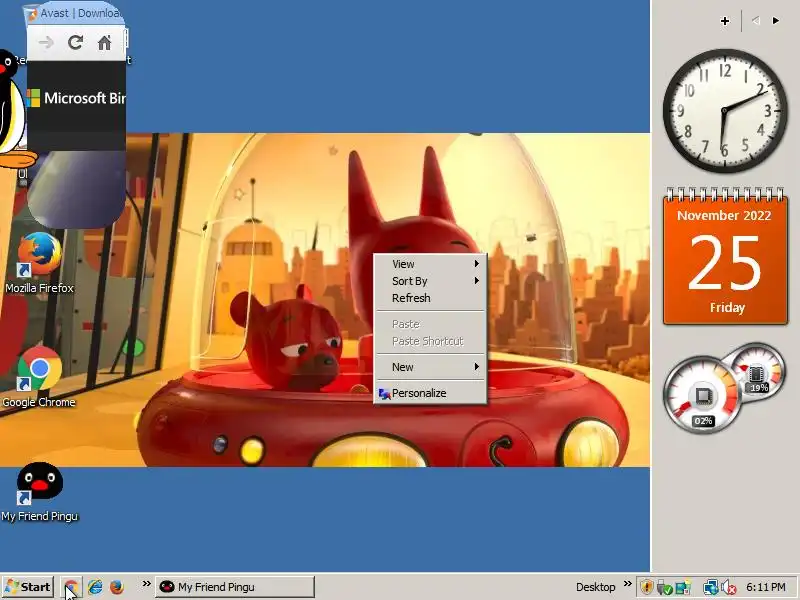Viewport: 800px width, 600px height.
Task: Click the Safely Remove Hardware tray icon
Action: click(x=665, y=587)
